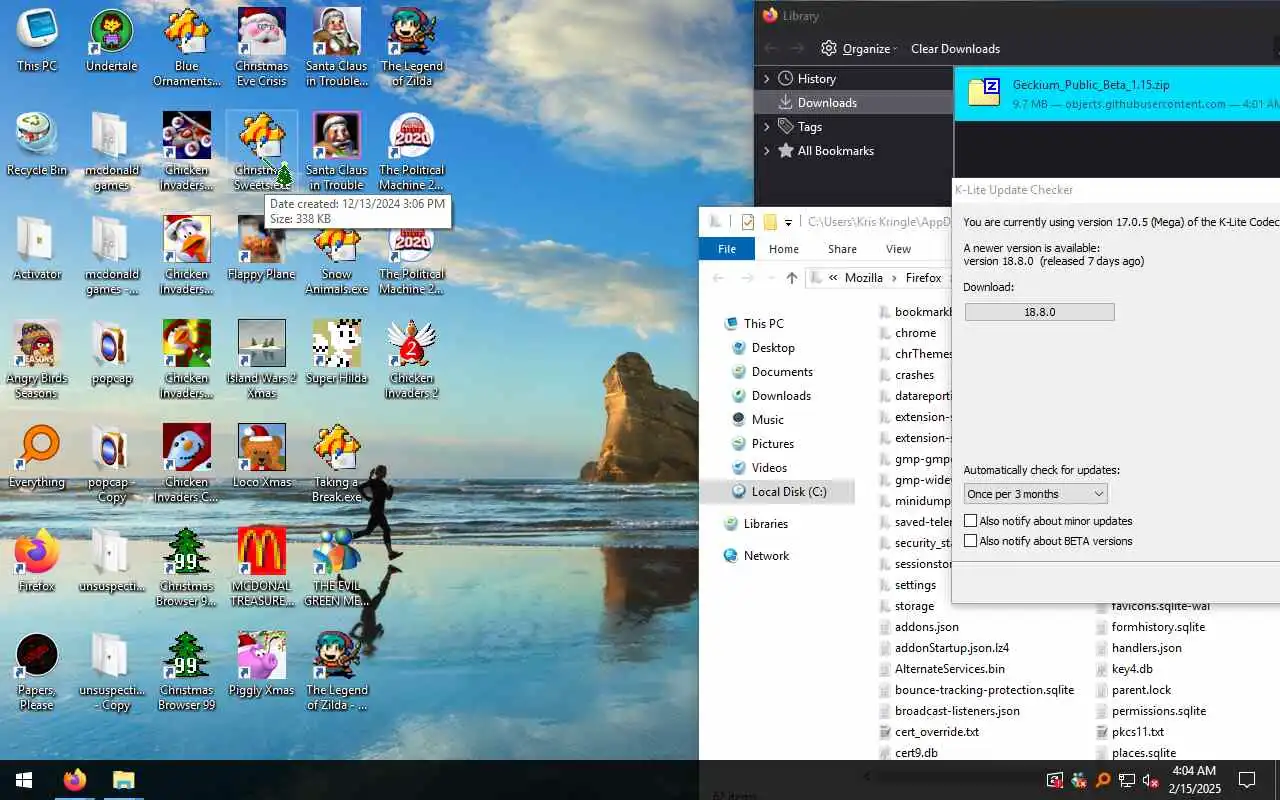Select the Geckium_Public_Beta_1.15.zip download entry
1280x800 pixels.
point(1117,94)
